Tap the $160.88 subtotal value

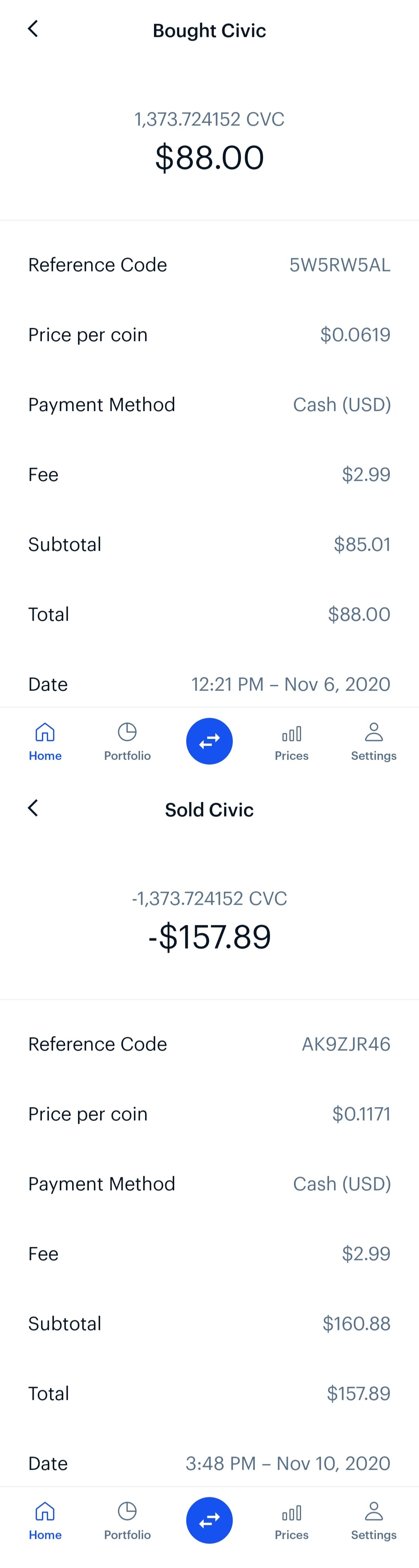click(x=357, y=1323)
